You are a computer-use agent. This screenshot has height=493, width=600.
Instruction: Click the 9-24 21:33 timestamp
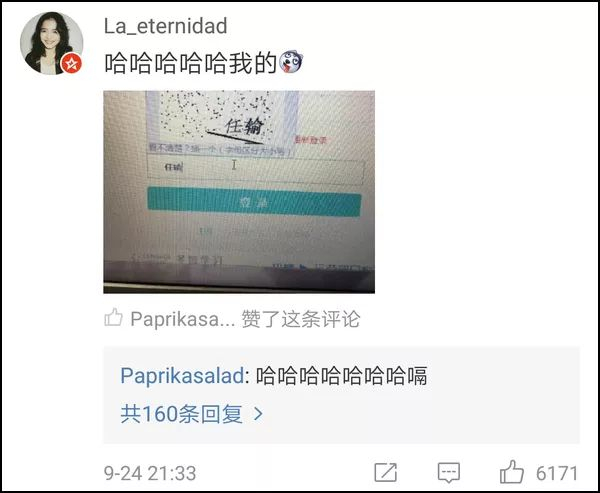150,473
